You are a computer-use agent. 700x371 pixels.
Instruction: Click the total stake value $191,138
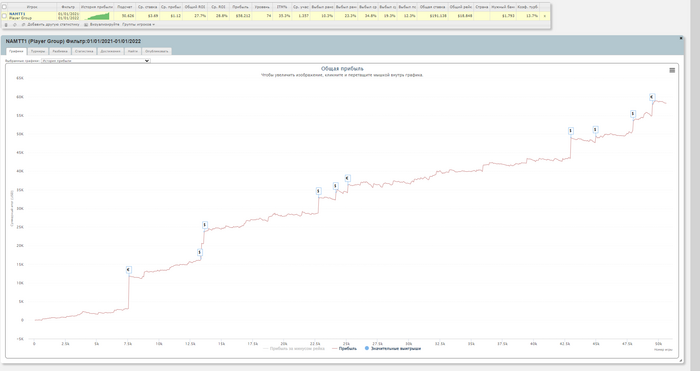pos(438,16)
